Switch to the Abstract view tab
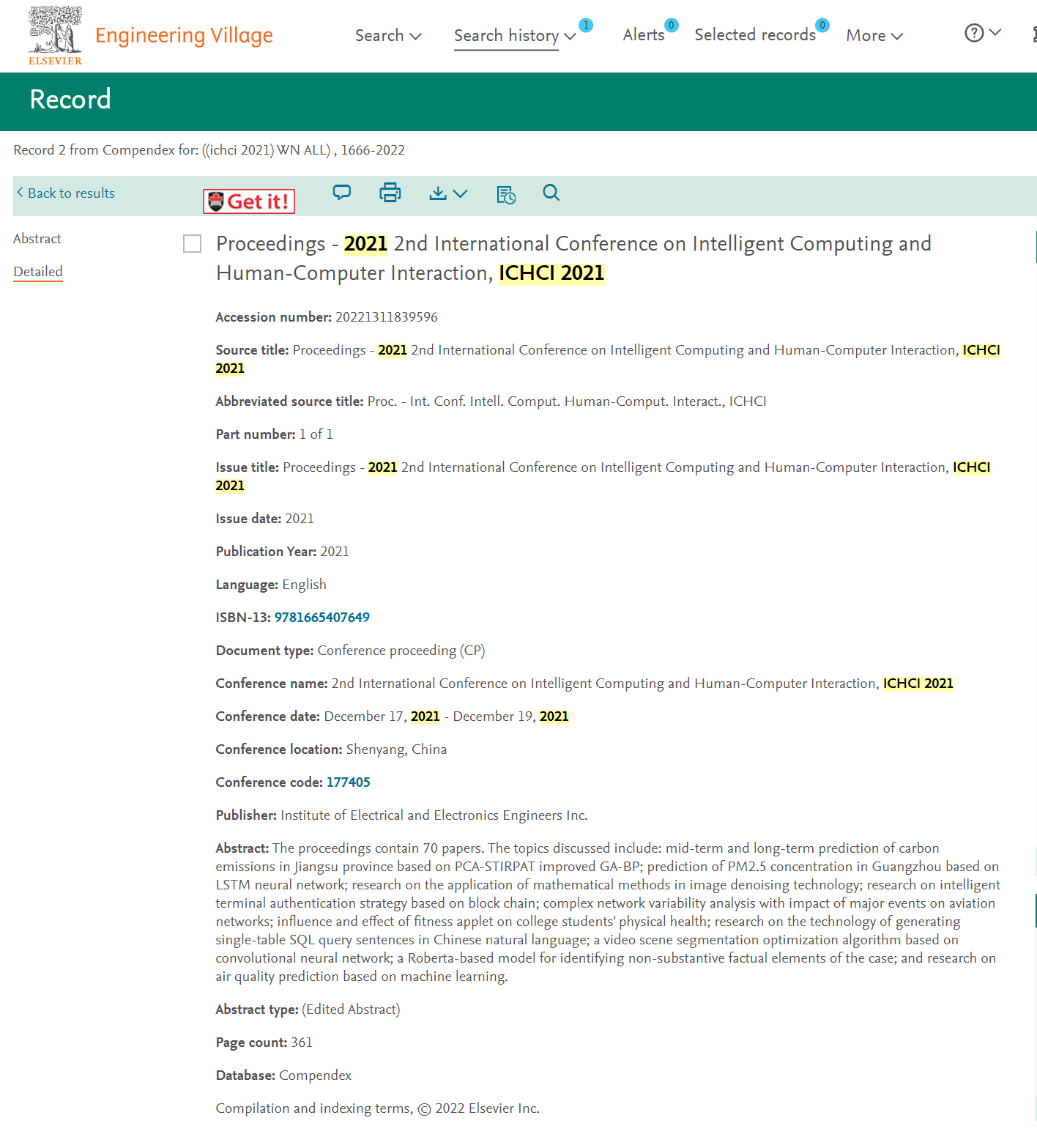Screen dimensions: 1037x1148 point(37,239)
